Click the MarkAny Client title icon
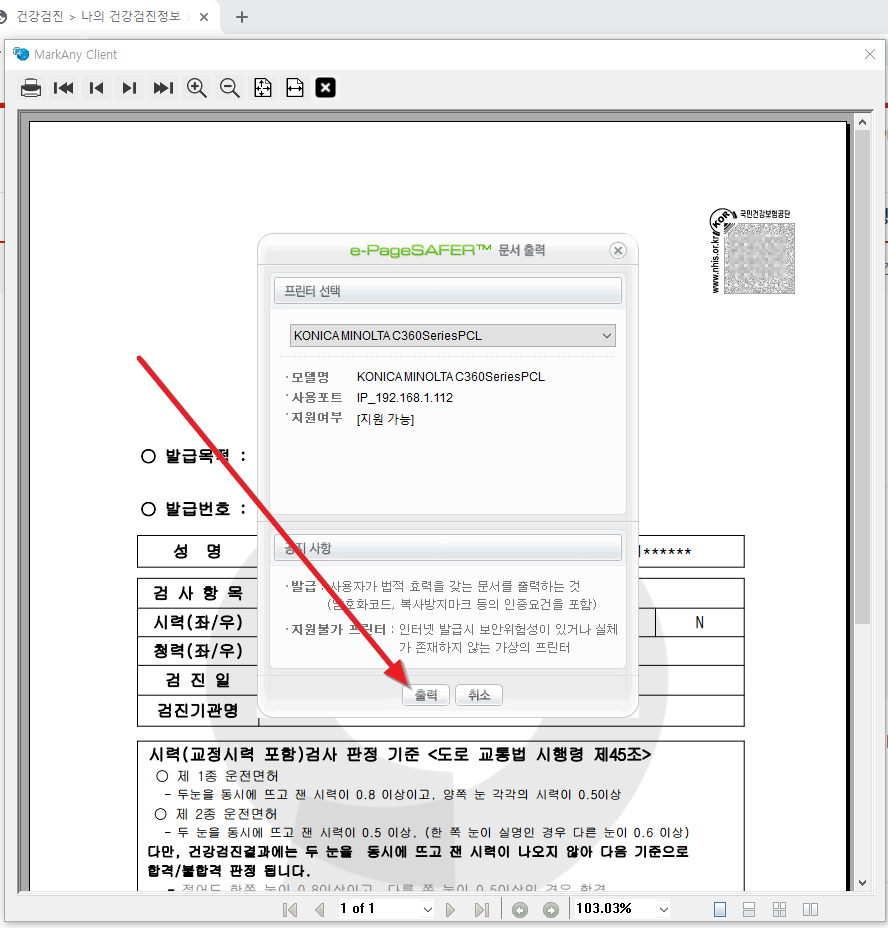This screenshot has width=888, height=928. (x=21, y=54)
